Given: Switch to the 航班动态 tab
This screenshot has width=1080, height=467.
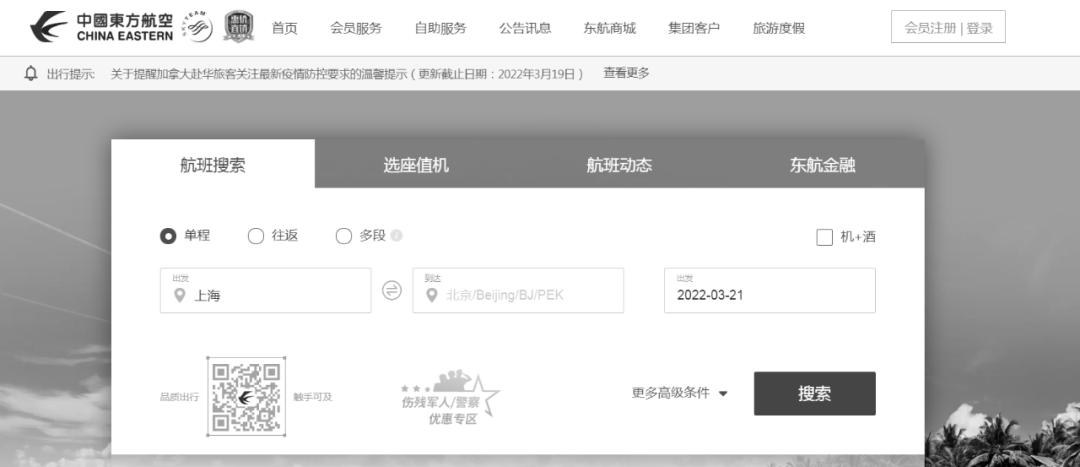Looking at the screenshot, I should tap(619, 164).
